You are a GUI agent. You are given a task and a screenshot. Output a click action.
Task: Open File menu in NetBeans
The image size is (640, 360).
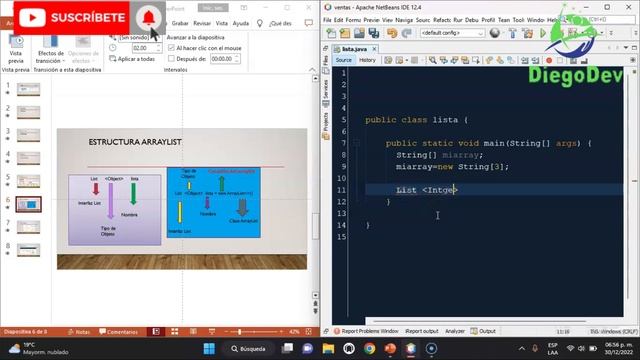tap(327, 20)
